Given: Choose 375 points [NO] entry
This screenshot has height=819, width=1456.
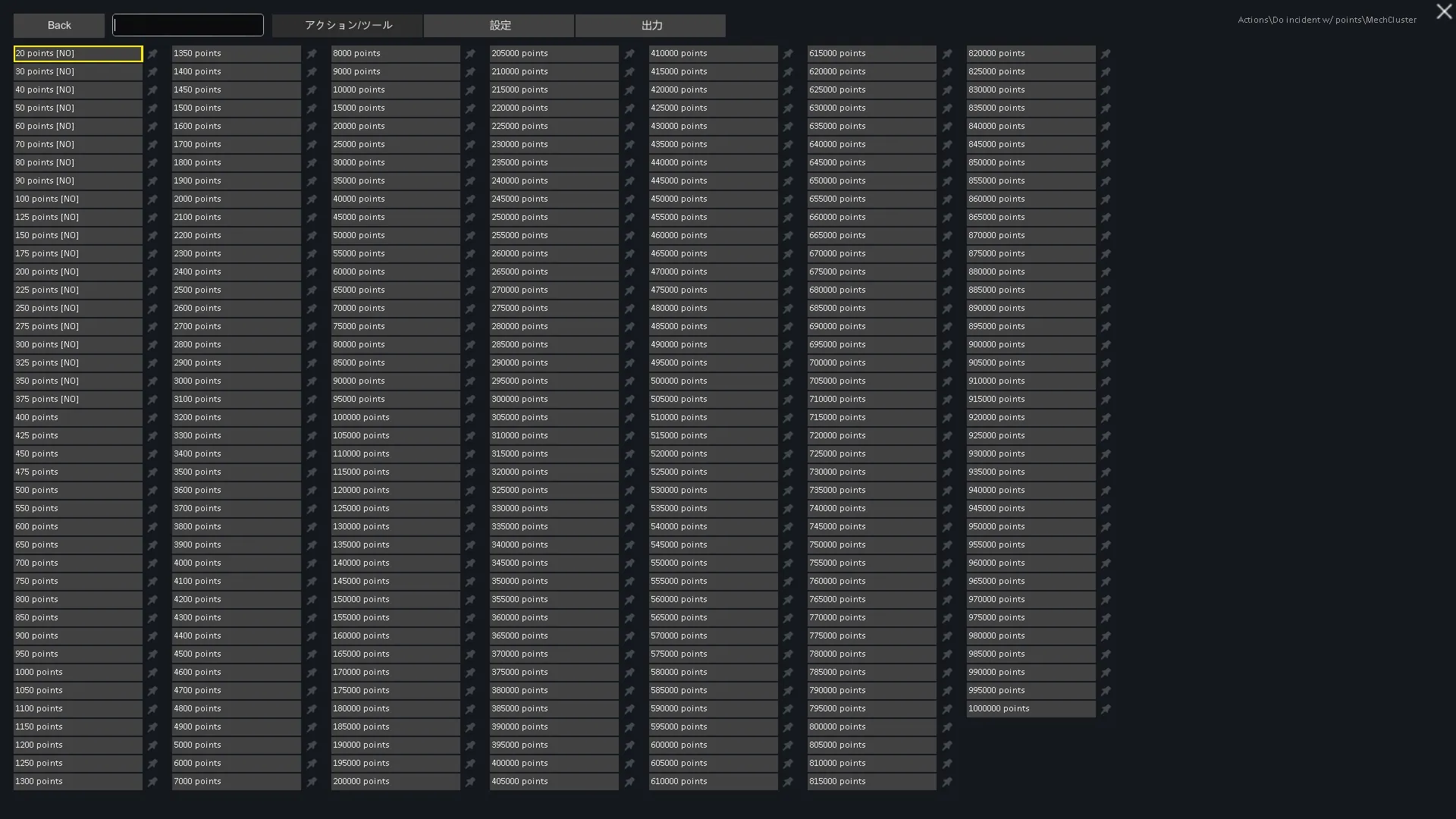Looking at the screenshot, I should [77, 400].
